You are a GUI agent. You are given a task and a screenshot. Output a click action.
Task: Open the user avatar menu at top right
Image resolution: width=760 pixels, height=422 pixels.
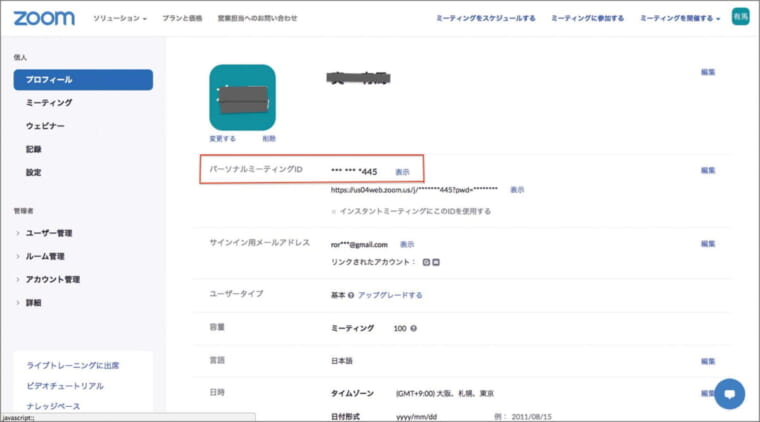[x=740, y=17]
